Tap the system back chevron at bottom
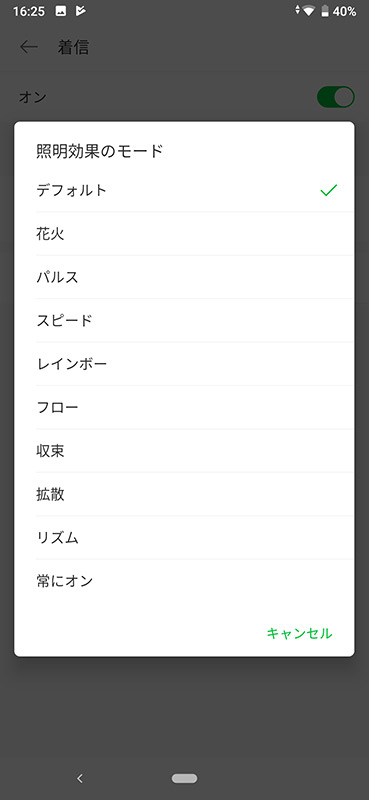 click(80, 778)
